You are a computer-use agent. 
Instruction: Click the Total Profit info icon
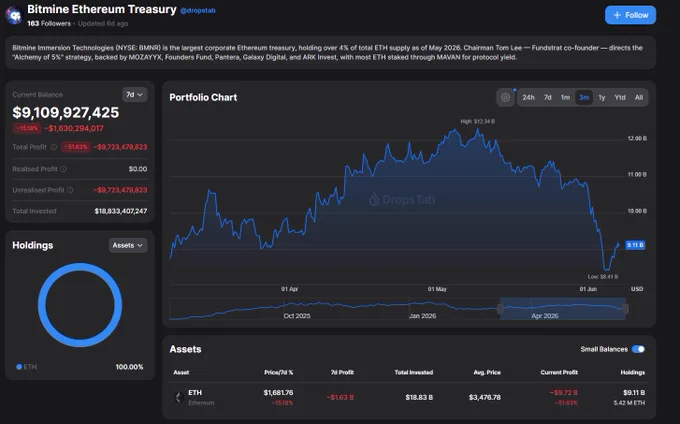54,147
